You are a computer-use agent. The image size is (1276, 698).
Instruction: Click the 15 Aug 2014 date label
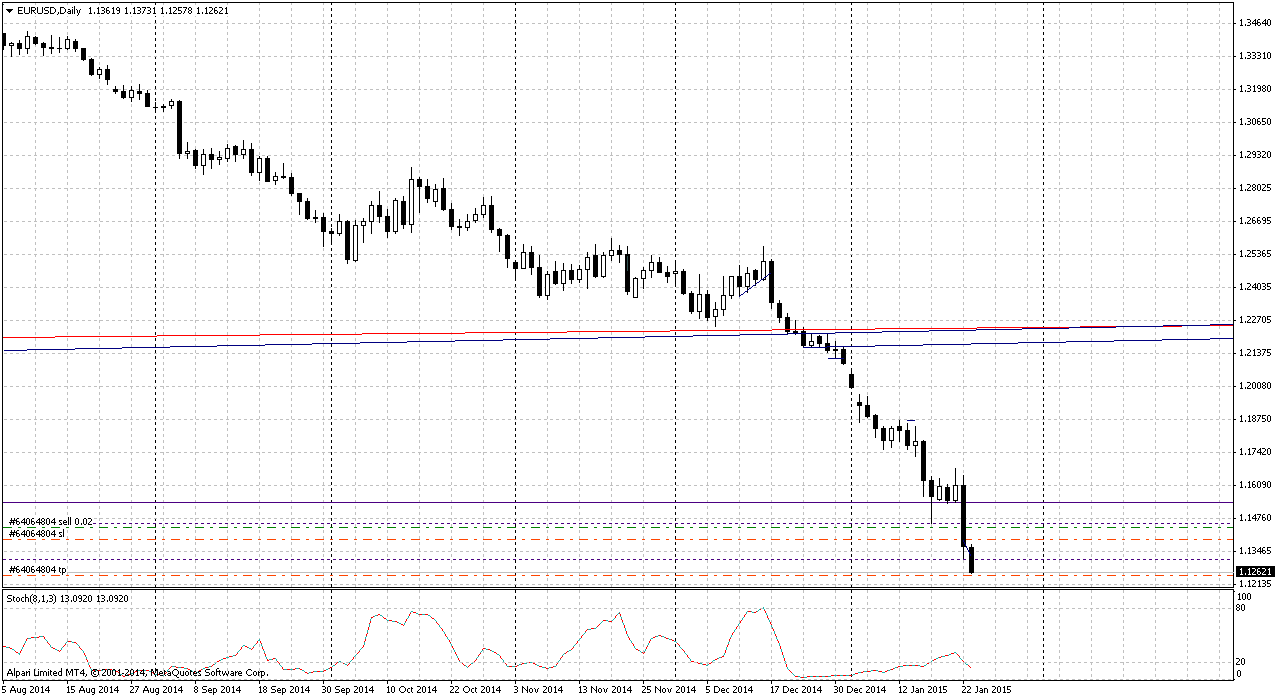coord(91,690)
